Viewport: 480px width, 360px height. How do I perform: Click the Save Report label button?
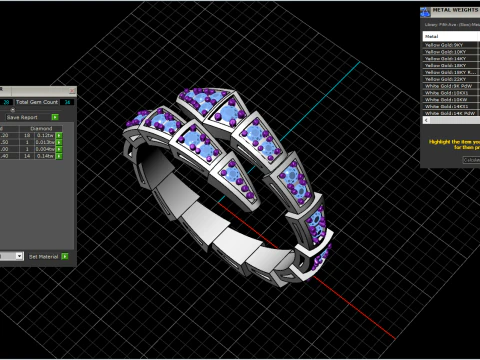tap(22, 117)
